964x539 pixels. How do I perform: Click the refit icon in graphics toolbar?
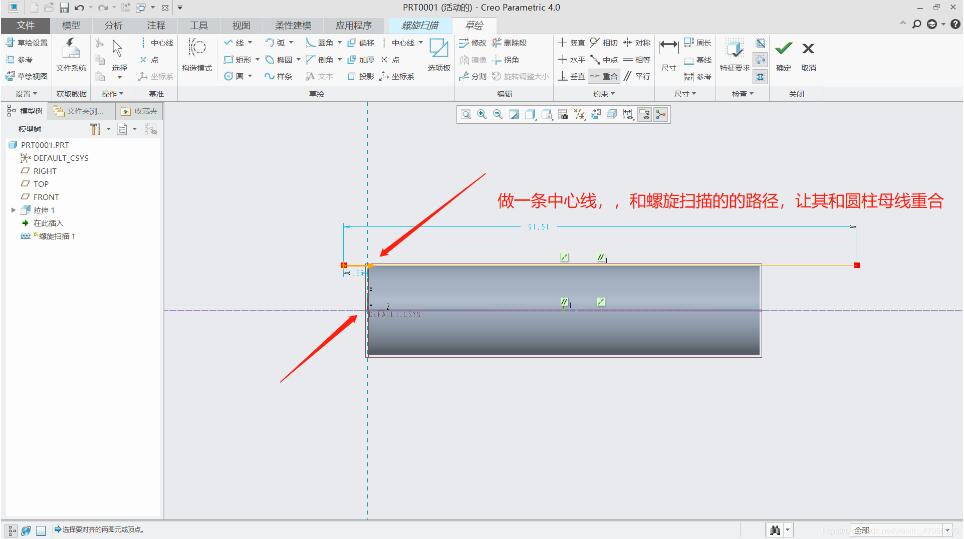click(x=466, y=114)
